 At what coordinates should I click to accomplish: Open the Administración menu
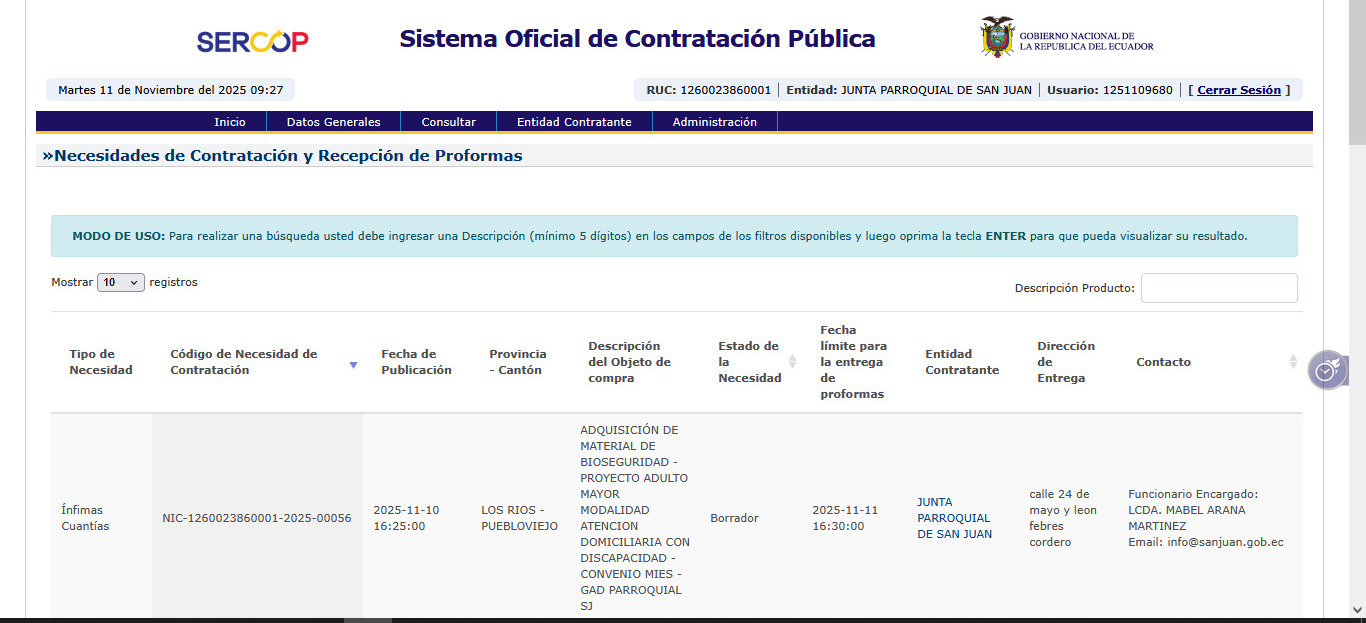714,122
